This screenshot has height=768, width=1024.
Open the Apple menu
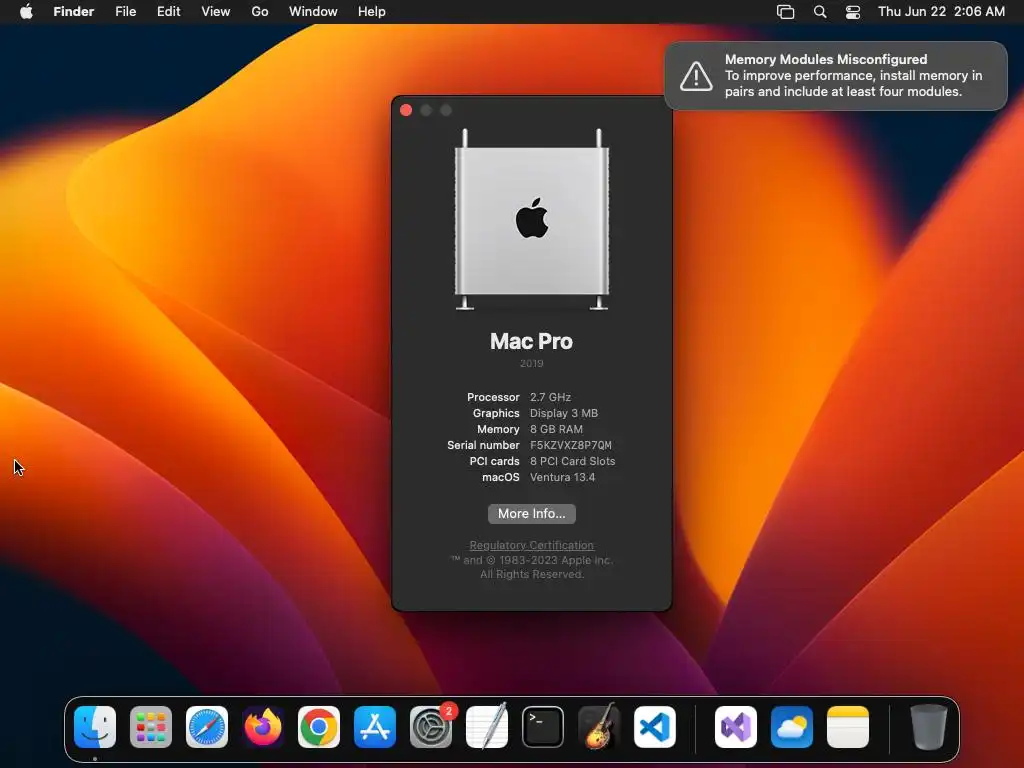[x=26, y=11]
